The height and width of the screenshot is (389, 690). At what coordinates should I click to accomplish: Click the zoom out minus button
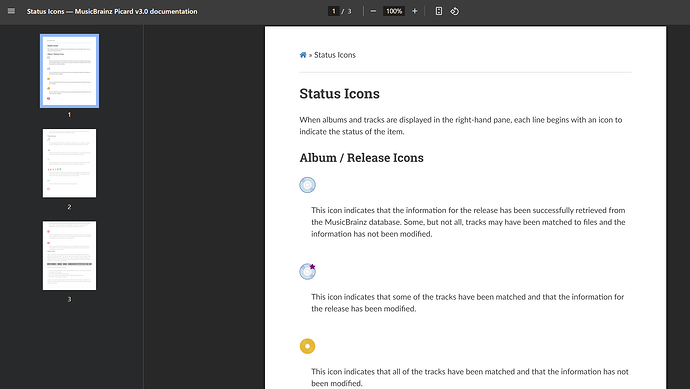373,11
